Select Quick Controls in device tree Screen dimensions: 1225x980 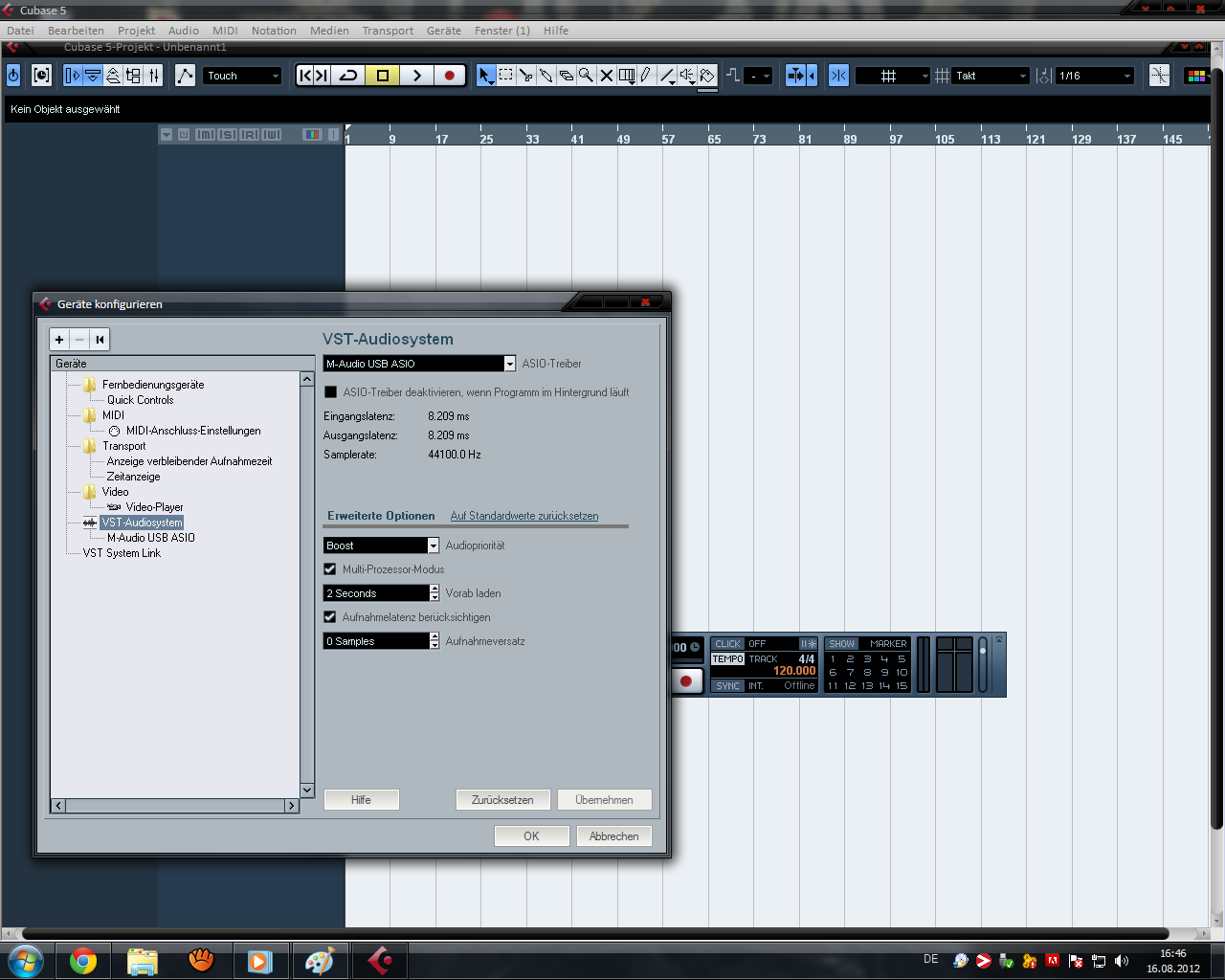(x=140, y=400)
